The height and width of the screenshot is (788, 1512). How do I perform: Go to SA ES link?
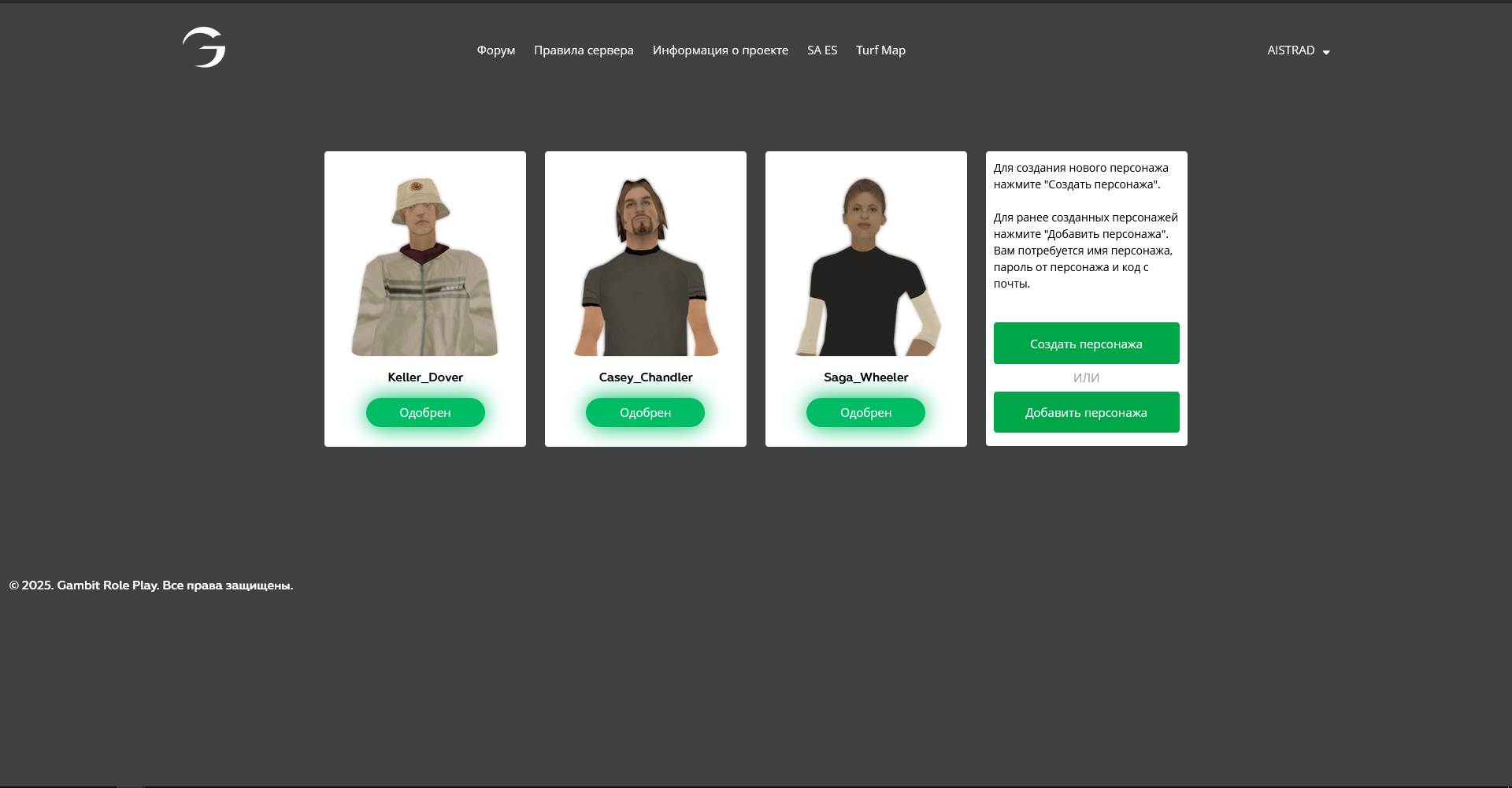pos(822,50)
